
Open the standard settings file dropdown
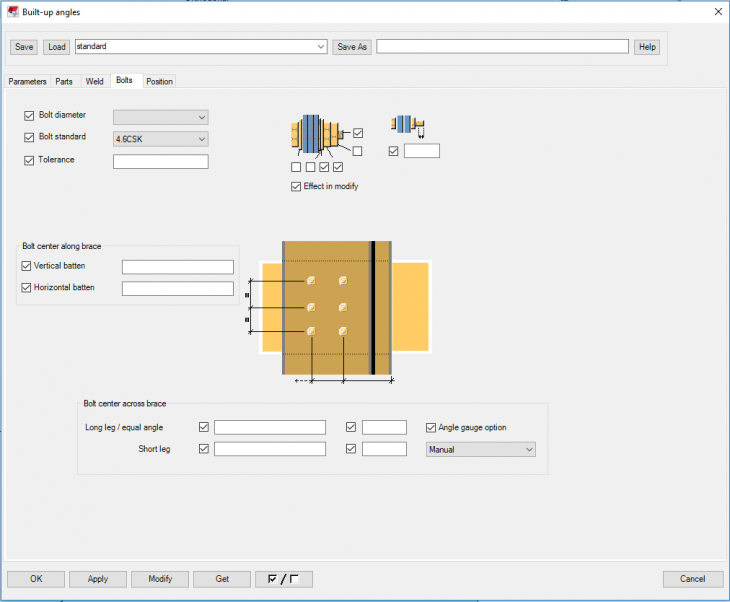[x=201, y=47]
